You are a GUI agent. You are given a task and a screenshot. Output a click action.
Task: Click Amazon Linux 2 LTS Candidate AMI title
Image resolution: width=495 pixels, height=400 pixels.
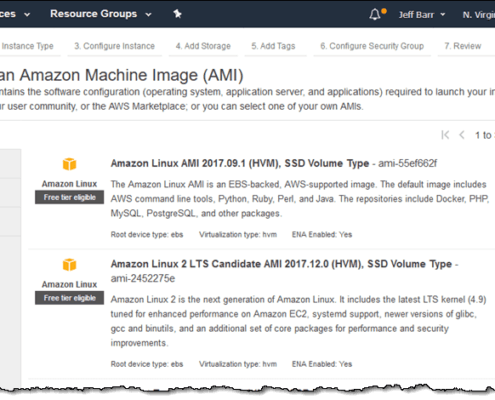point(281,264)
